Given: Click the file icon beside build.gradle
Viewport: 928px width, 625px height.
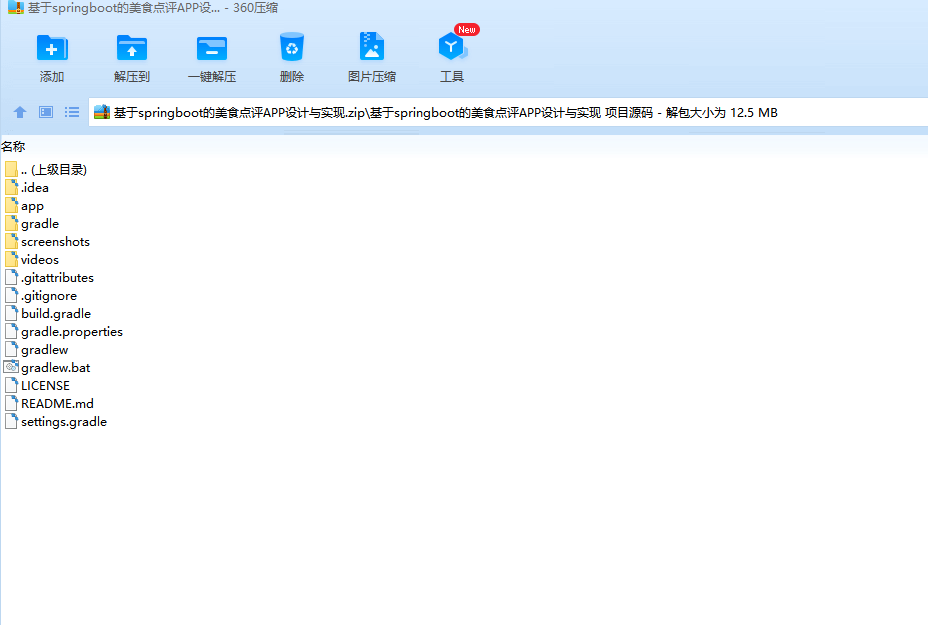Looking at the screenshot, I should coord(11,313).
